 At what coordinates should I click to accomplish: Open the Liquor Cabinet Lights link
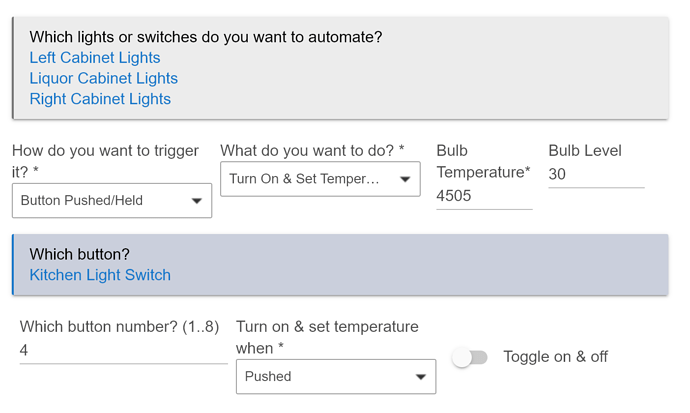point(103,78)
